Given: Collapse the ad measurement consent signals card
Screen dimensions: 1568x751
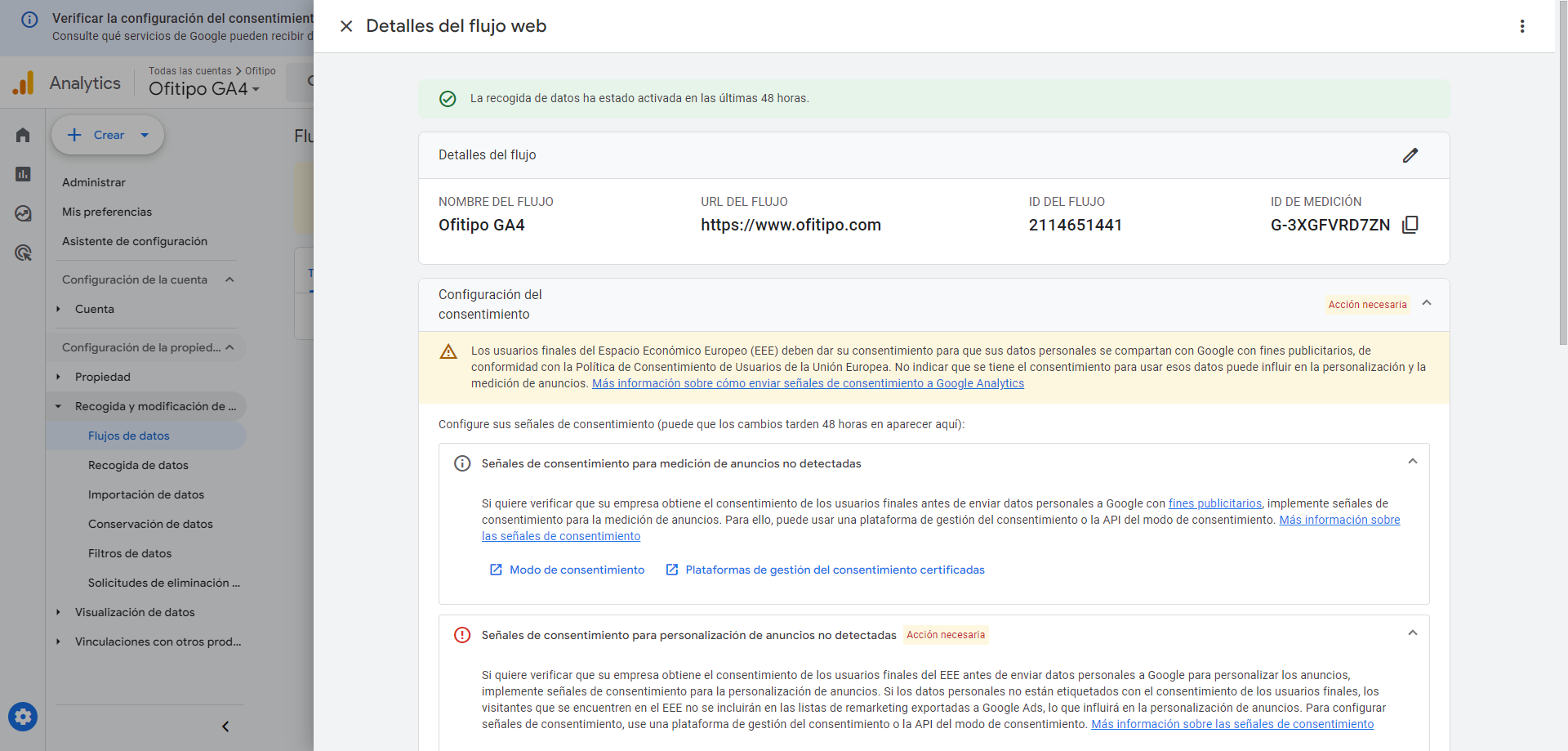Looking at the screenshot, I should point(1412,462).
